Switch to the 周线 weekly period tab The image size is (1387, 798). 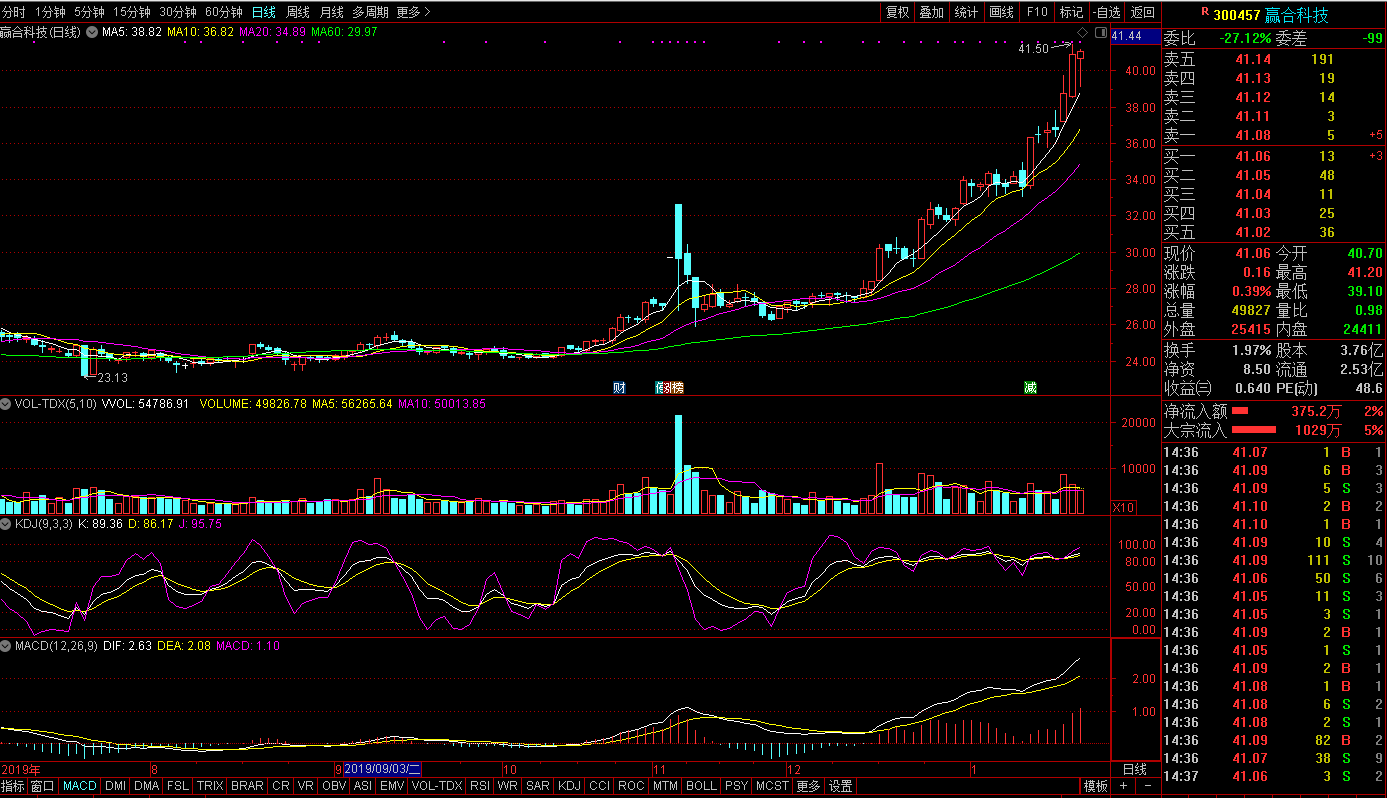(x=298, y=12)
